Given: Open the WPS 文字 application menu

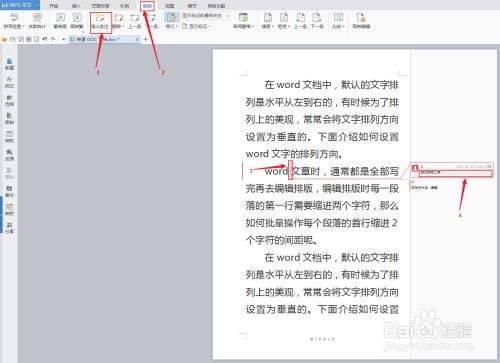Looking at the screenshot, I should (x=19, y=5).
